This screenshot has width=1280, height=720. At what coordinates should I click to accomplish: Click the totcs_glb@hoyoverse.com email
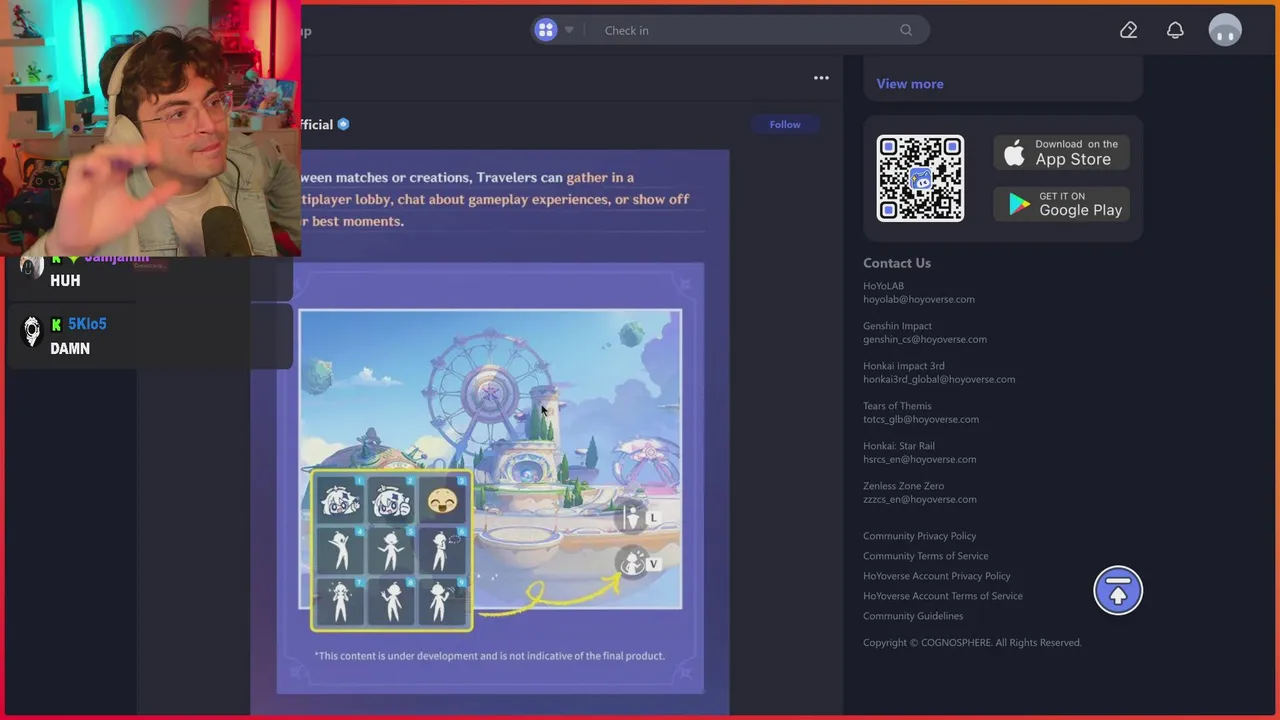click(x=921, y=419)
